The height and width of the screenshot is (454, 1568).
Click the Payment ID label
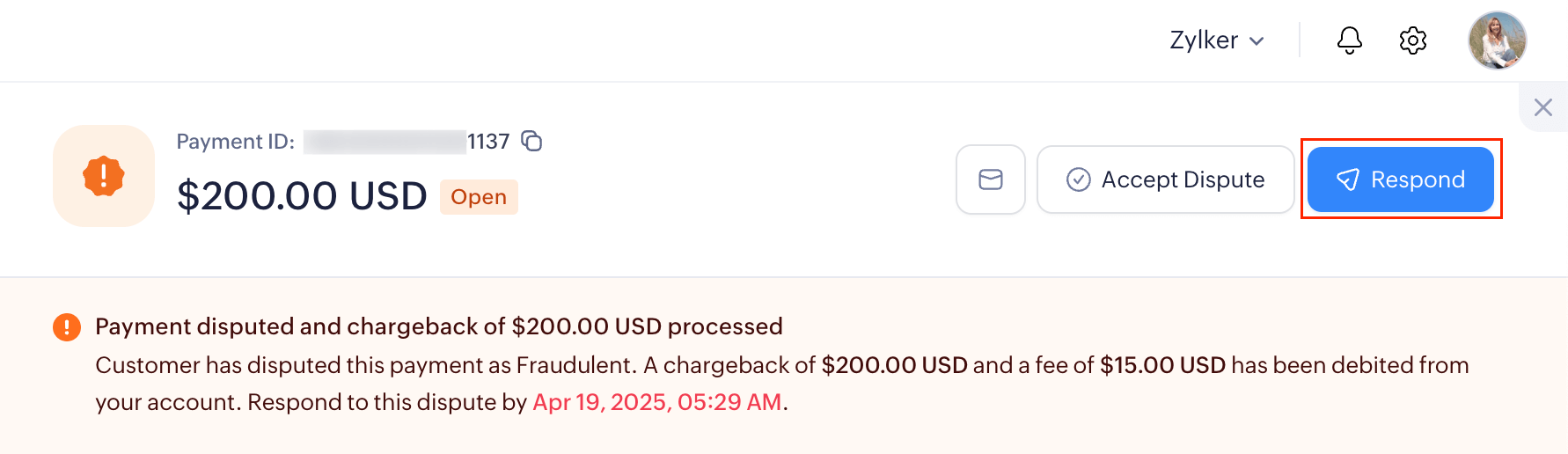coord(235,142)
